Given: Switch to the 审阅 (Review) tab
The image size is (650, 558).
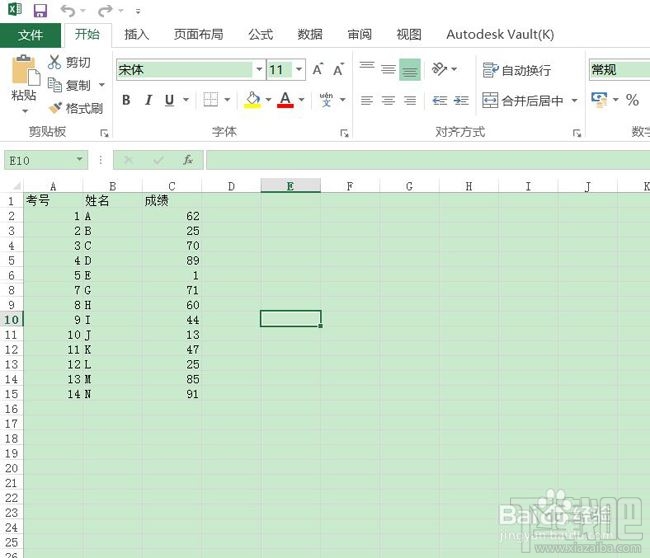Looking at the screenshot, I should pyautogui.click(x=359, y=34).
